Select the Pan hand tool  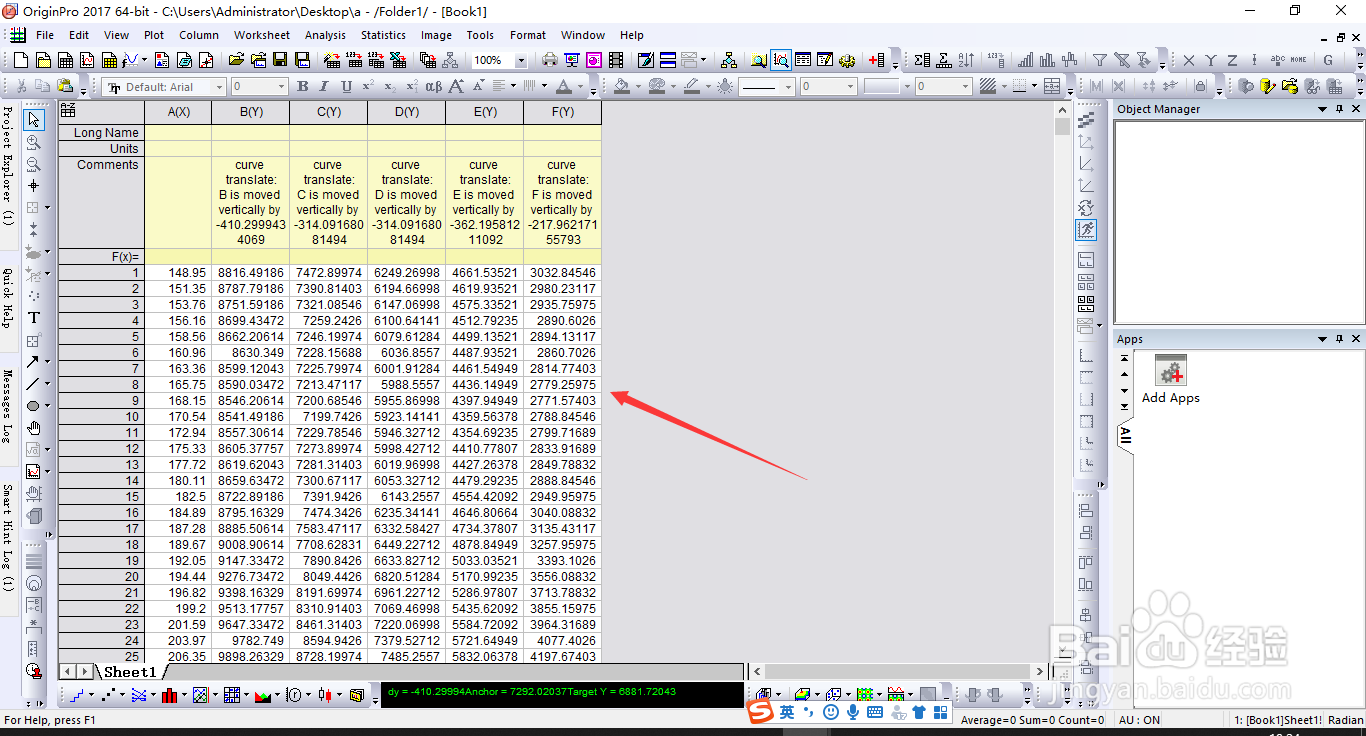coord(34,427)
